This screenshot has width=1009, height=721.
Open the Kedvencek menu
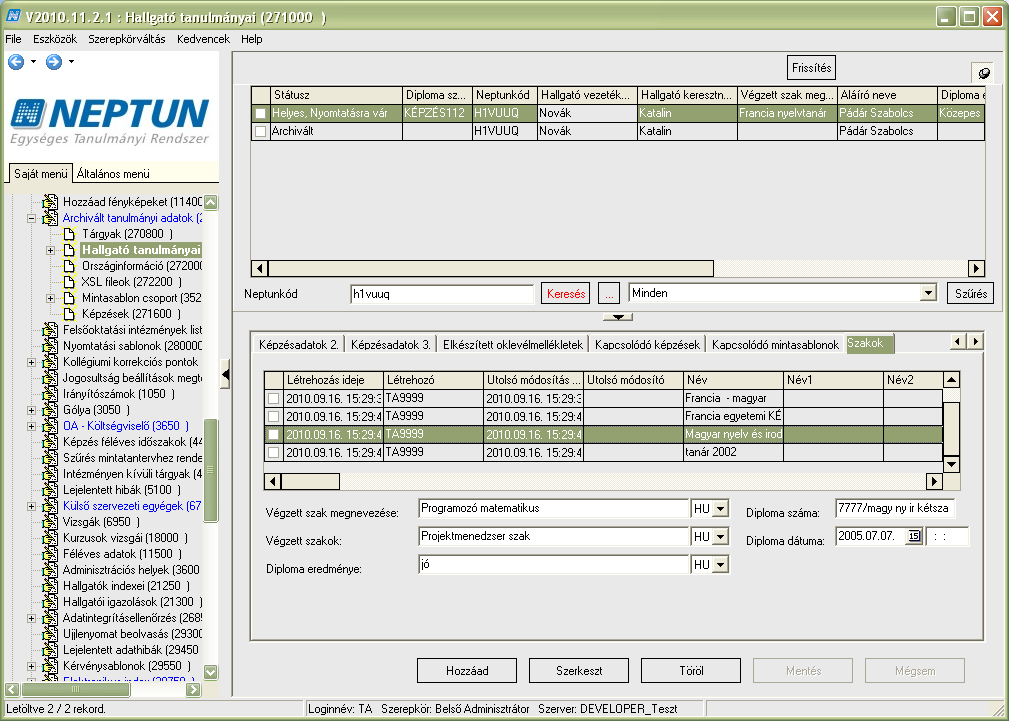(203, 39)
